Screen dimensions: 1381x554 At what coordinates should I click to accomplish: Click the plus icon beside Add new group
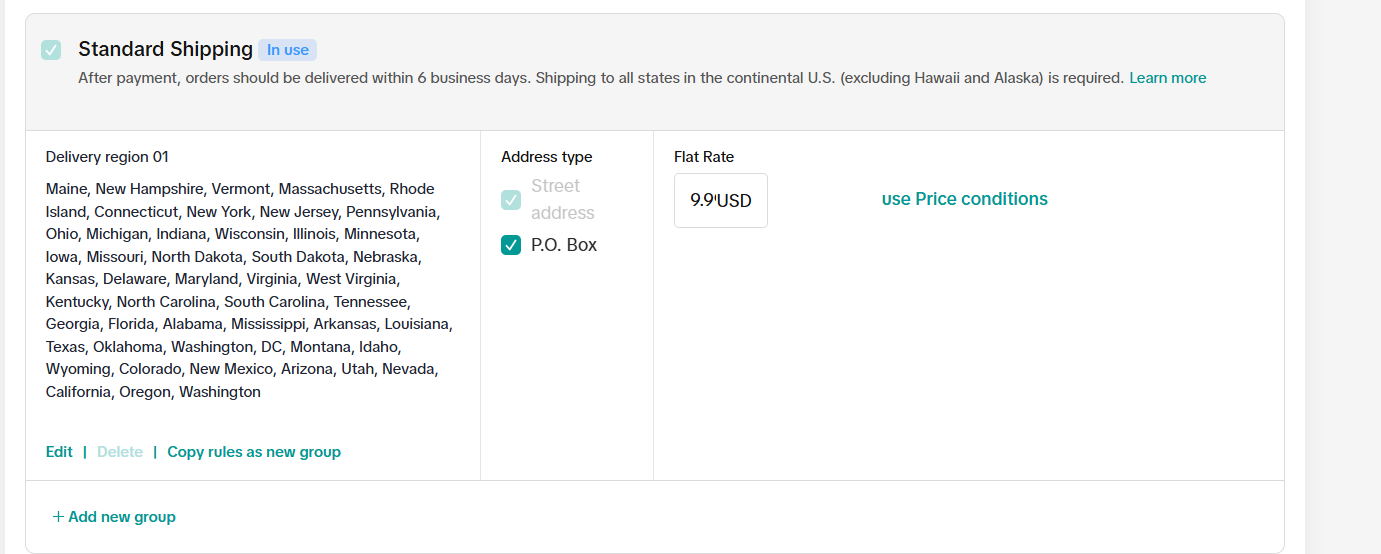click(58, 517)
